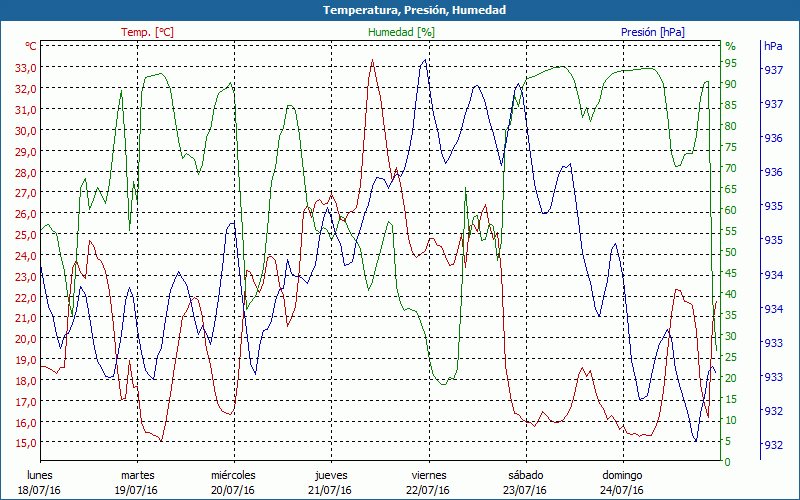The width and height of the screenshot is (800, 500).
Task: Select the blue Presión [hPa] legend label
Action: pyautogui.click(x=652, y=32)
